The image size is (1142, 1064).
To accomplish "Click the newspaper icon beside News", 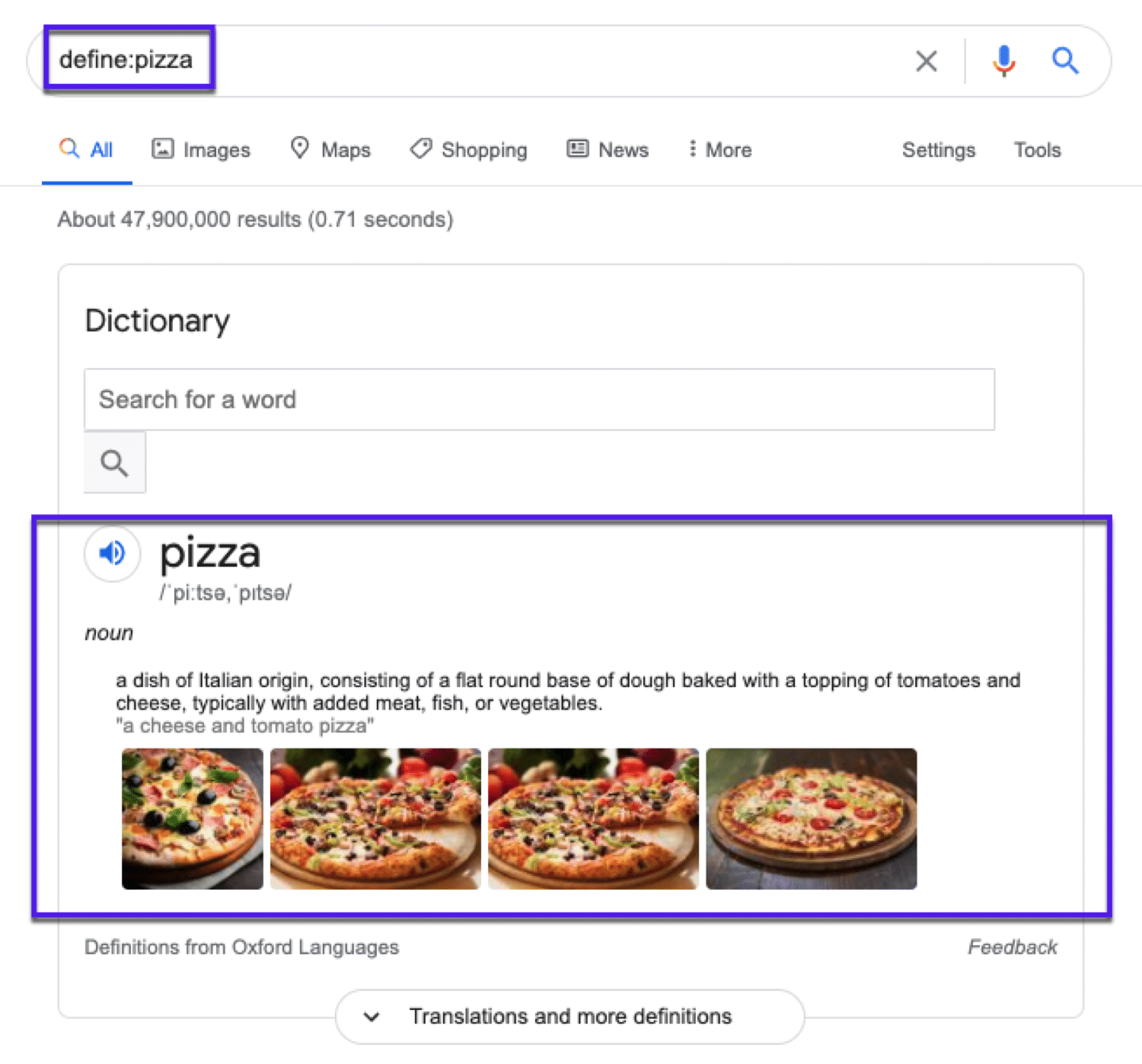I will pos(577,149).
